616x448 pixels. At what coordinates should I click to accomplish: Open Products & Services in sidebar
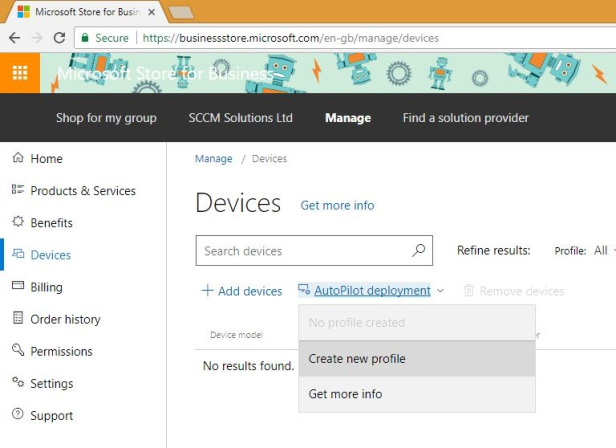coord(82,191)
